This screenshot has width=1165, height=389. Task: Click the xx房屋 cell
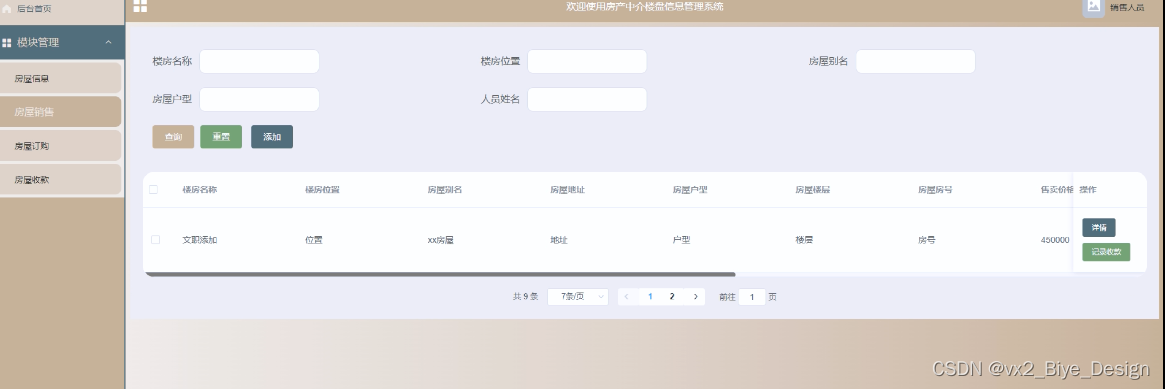point(441,241)
